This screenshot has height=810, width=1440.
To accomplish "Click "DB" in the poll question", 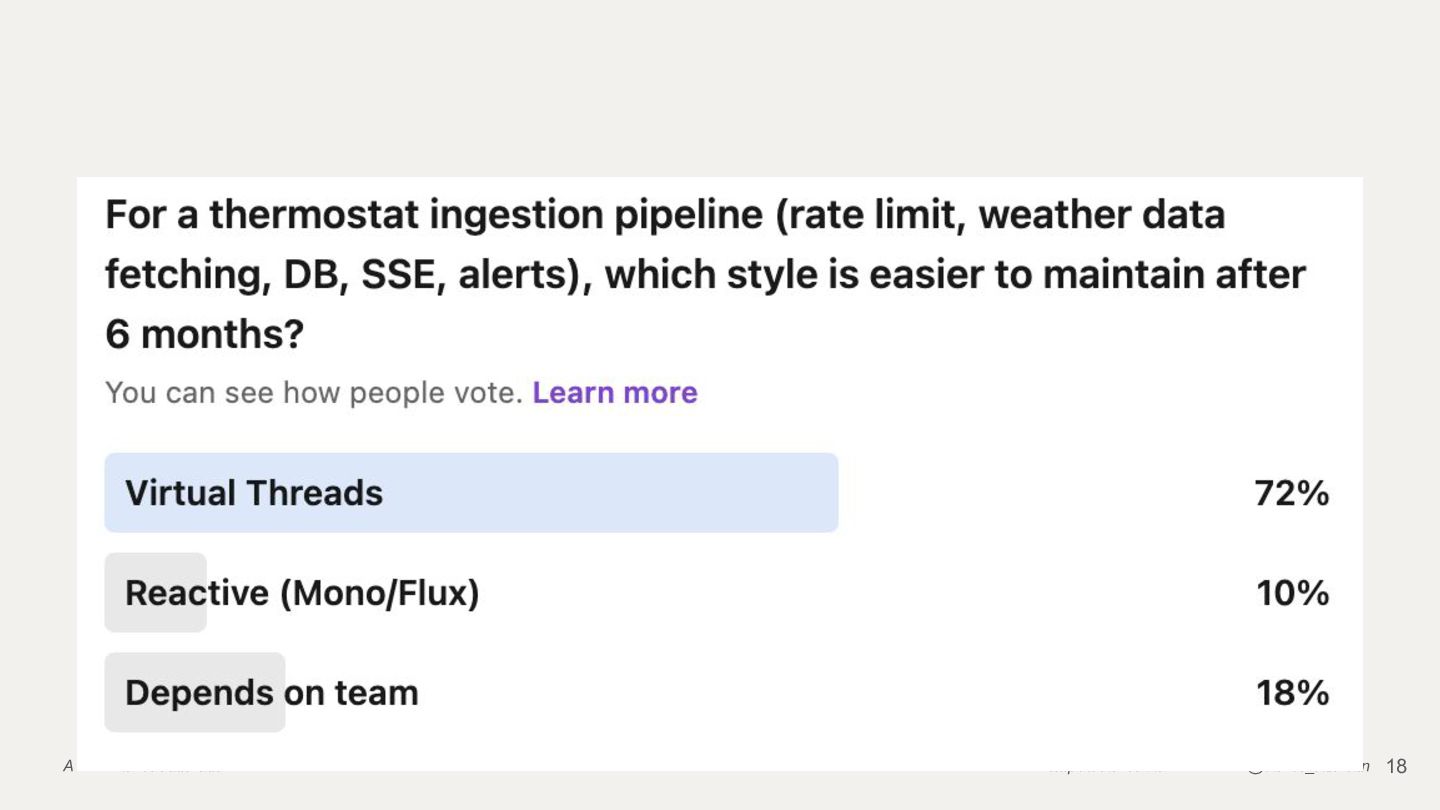I will tap(314, 275).
